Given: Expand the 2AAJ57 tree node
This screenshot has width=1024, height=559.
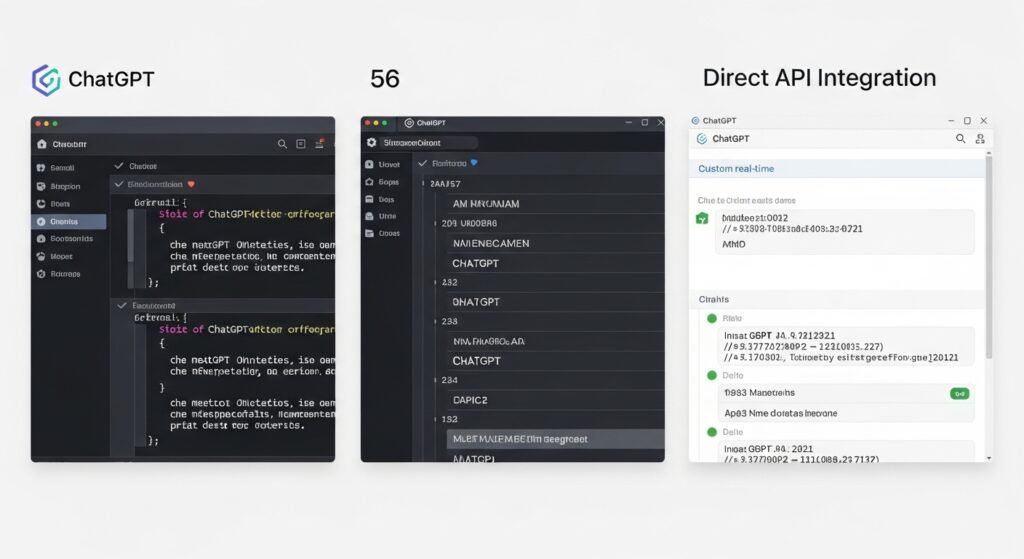Looking at the screenshot, I should [x=423, y=184].
